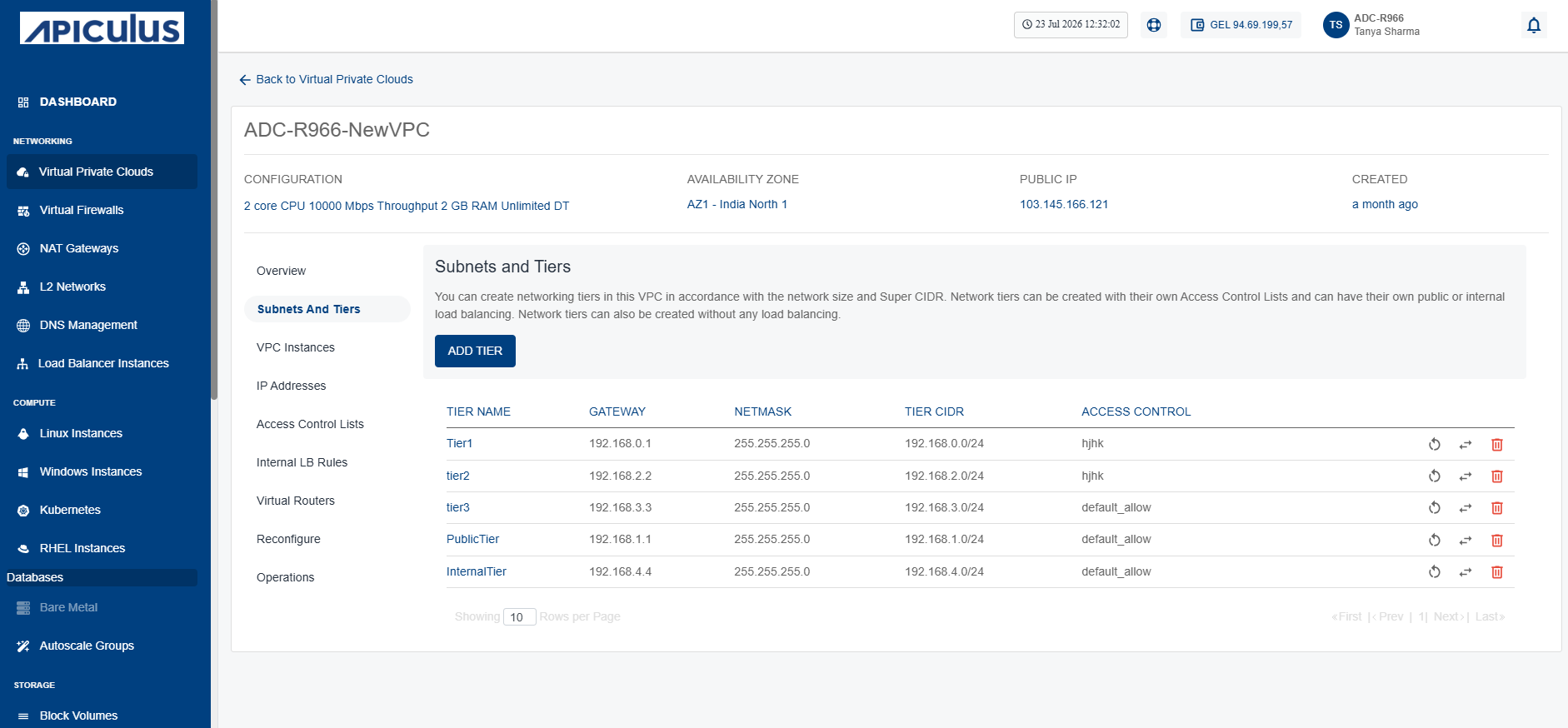
Task: Click the Prev page link
Action: coord(1388,616)
